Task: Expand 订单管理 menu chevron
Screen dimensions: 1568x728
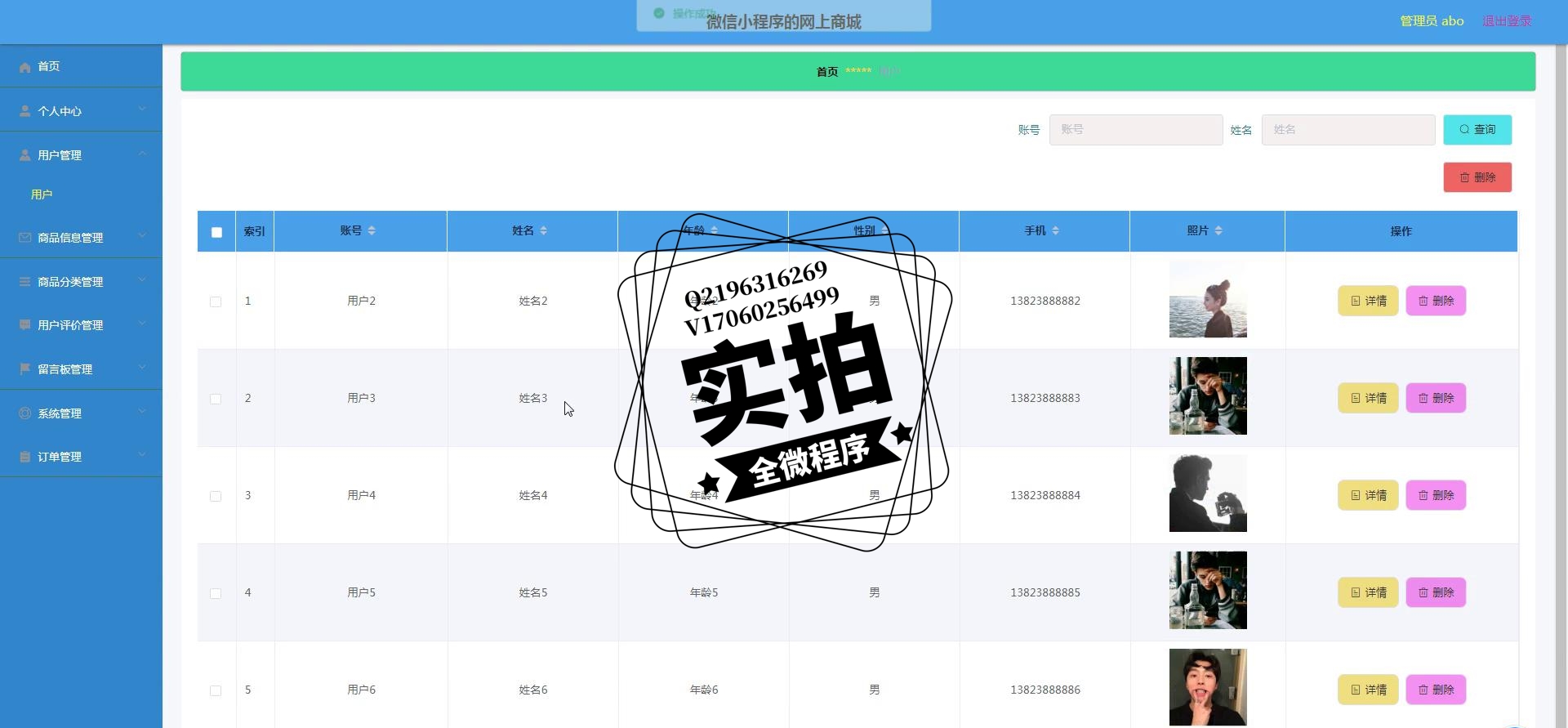Action: (142, 454)
